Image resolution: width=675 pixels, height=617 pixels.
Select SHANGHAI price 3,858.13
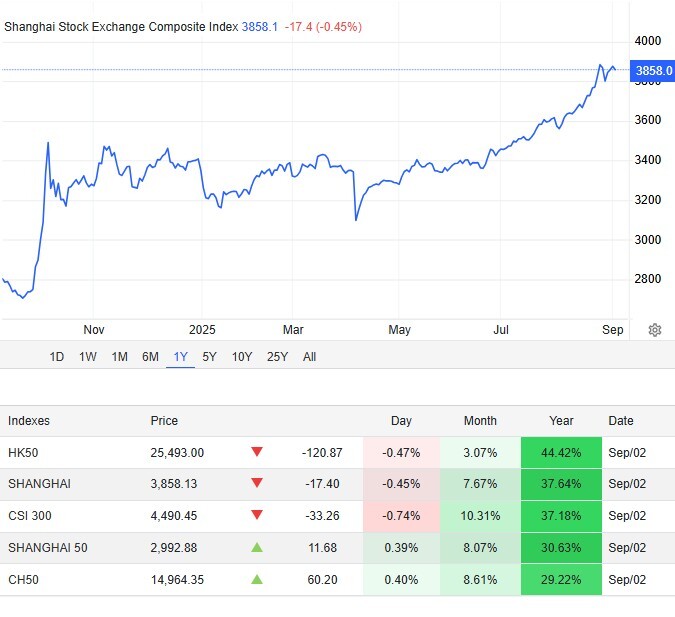click(173, 484)
